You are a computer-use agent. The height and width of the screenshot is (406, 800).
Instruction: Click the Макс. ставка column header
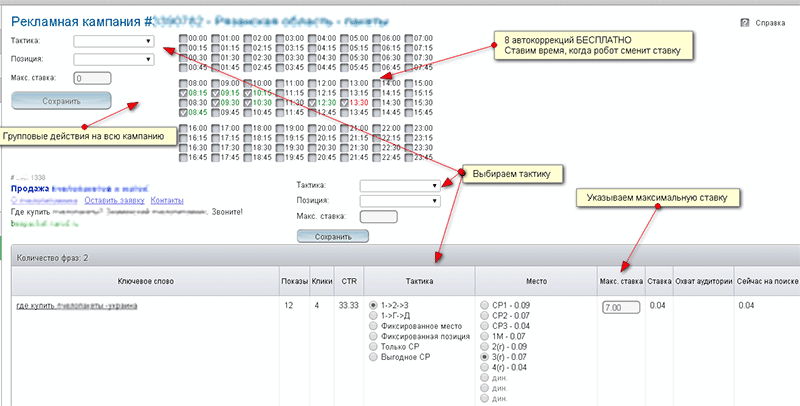pos(621,281)
